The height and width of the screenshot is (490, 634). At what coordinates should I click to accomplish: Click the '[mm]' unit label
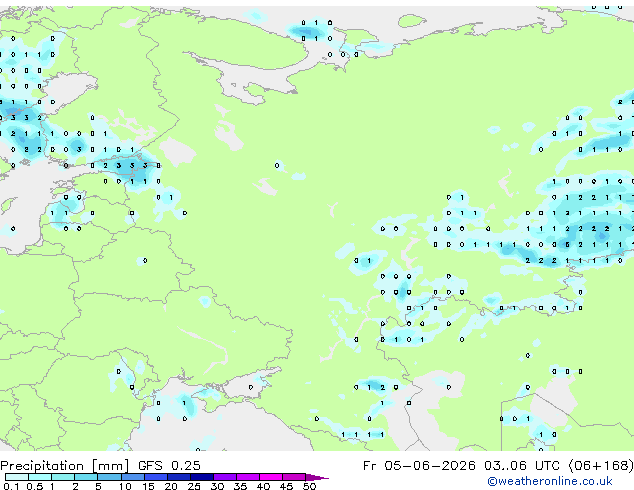pyautogui.click(x=110, y=466)
